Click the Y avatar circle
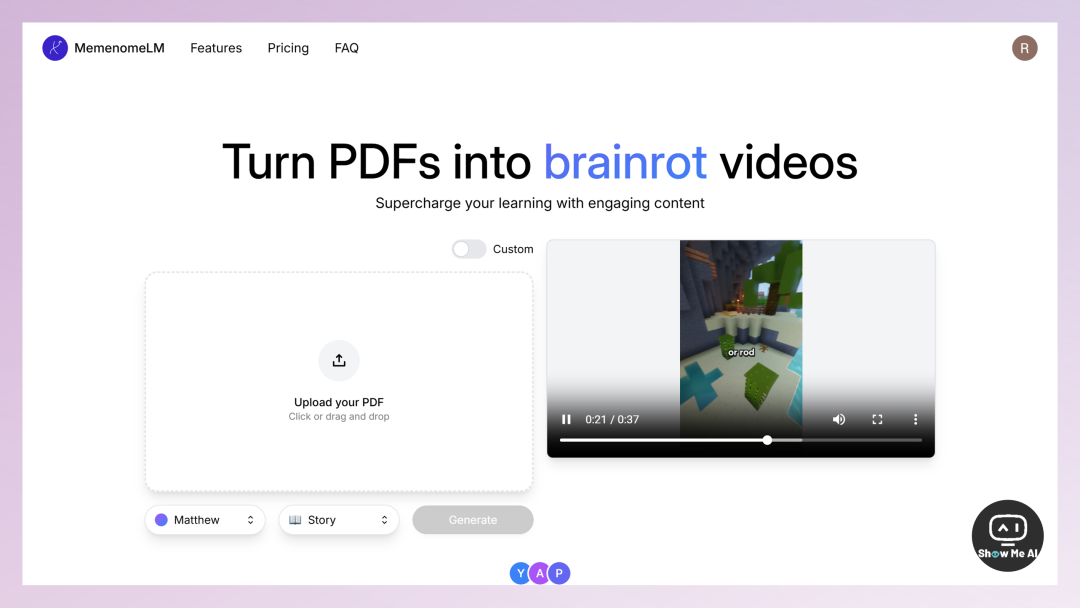This screenshot has width=1080, height=608. coord(521,573)
